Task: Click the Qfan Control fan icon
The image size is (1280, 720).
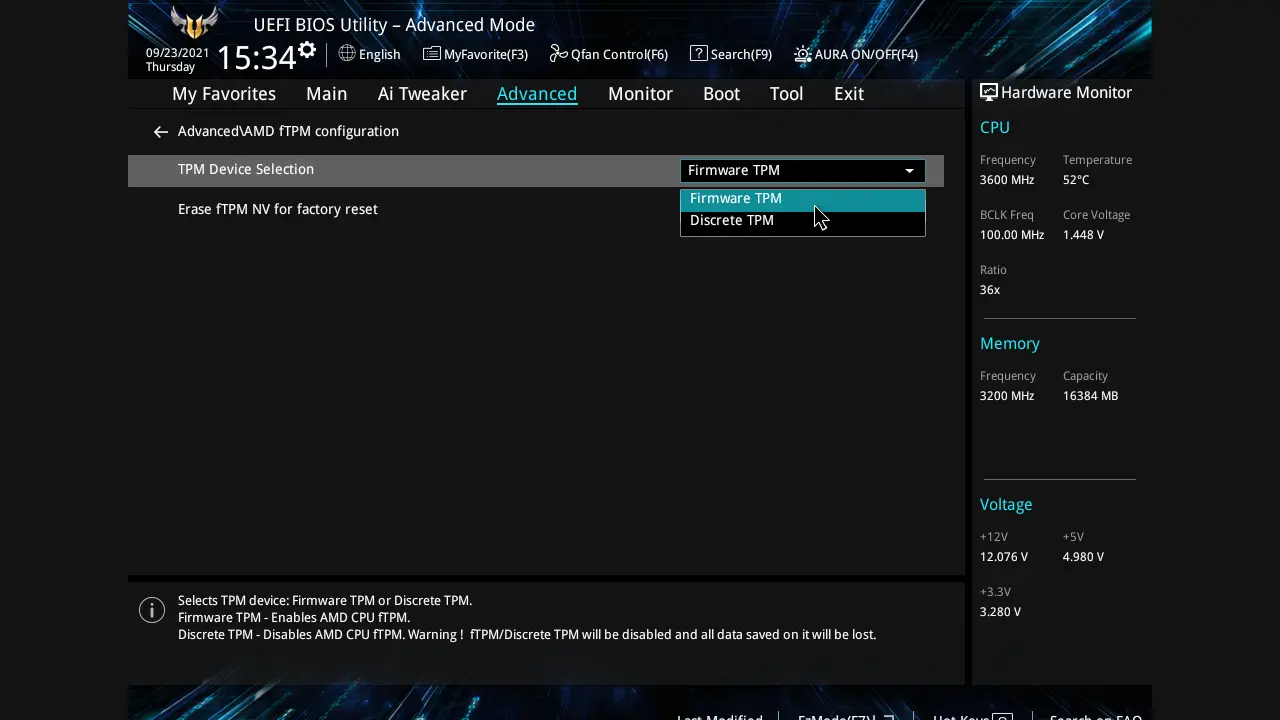Action: click(x=559, y=54)
